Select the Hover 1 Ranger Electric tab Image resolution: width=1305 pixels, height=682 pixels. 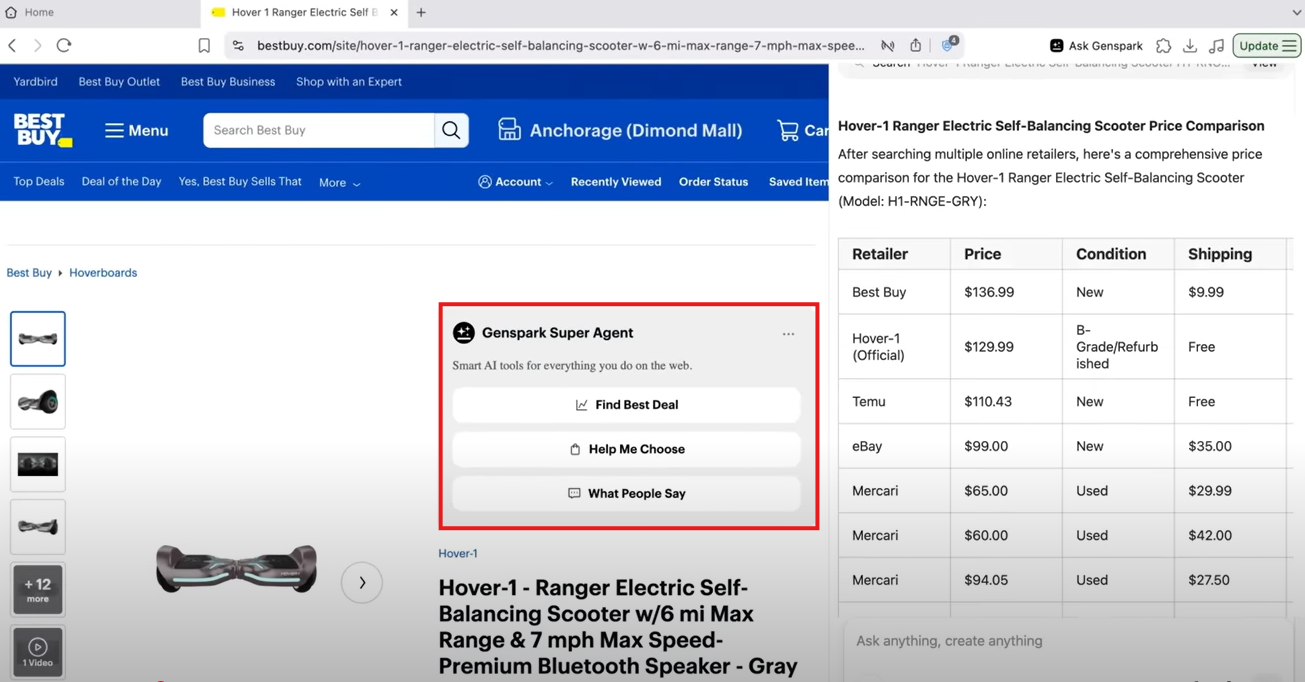[304, 12]
